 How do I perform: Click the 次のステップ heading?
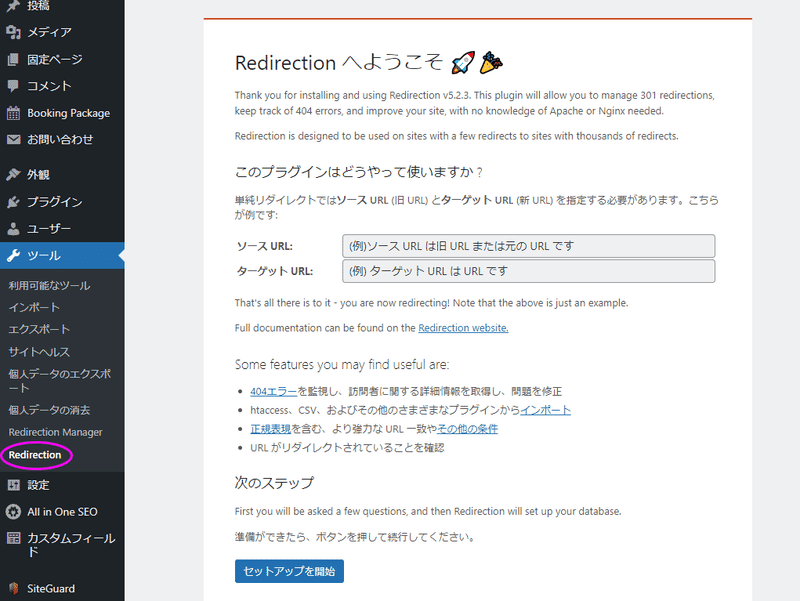(x=274, y=483)
